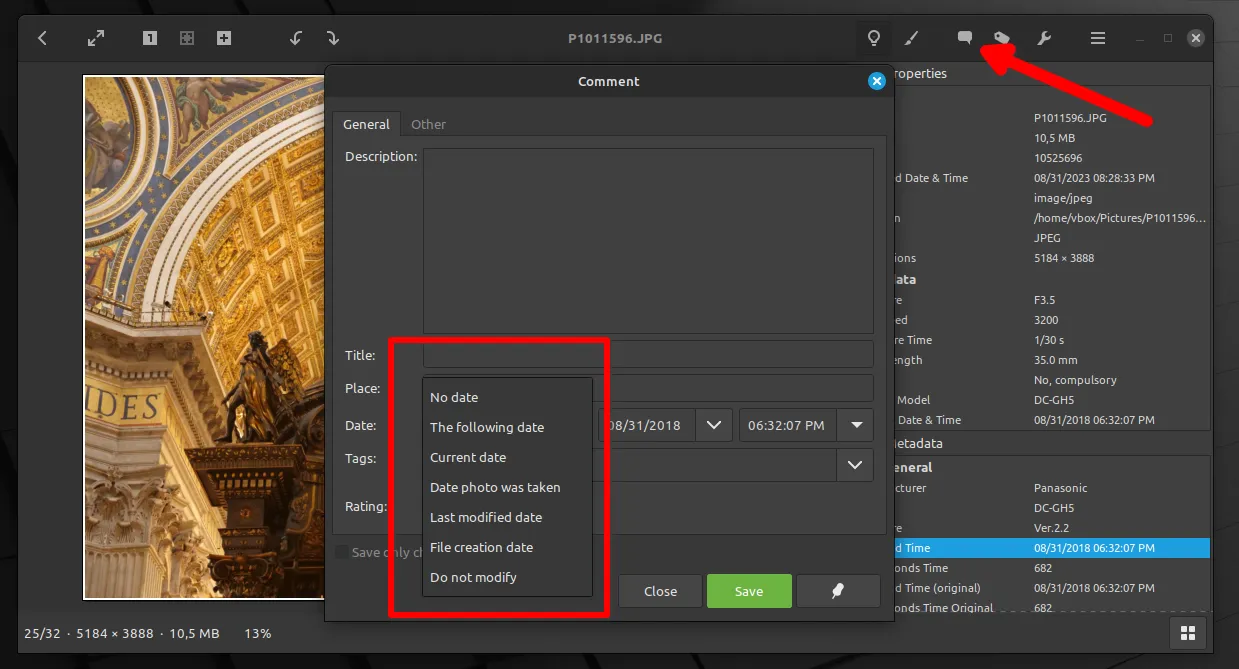Expand the Tags dropdown in the dialog
Viewport: 1239px width, 669px height.
[x=857, y=464]
